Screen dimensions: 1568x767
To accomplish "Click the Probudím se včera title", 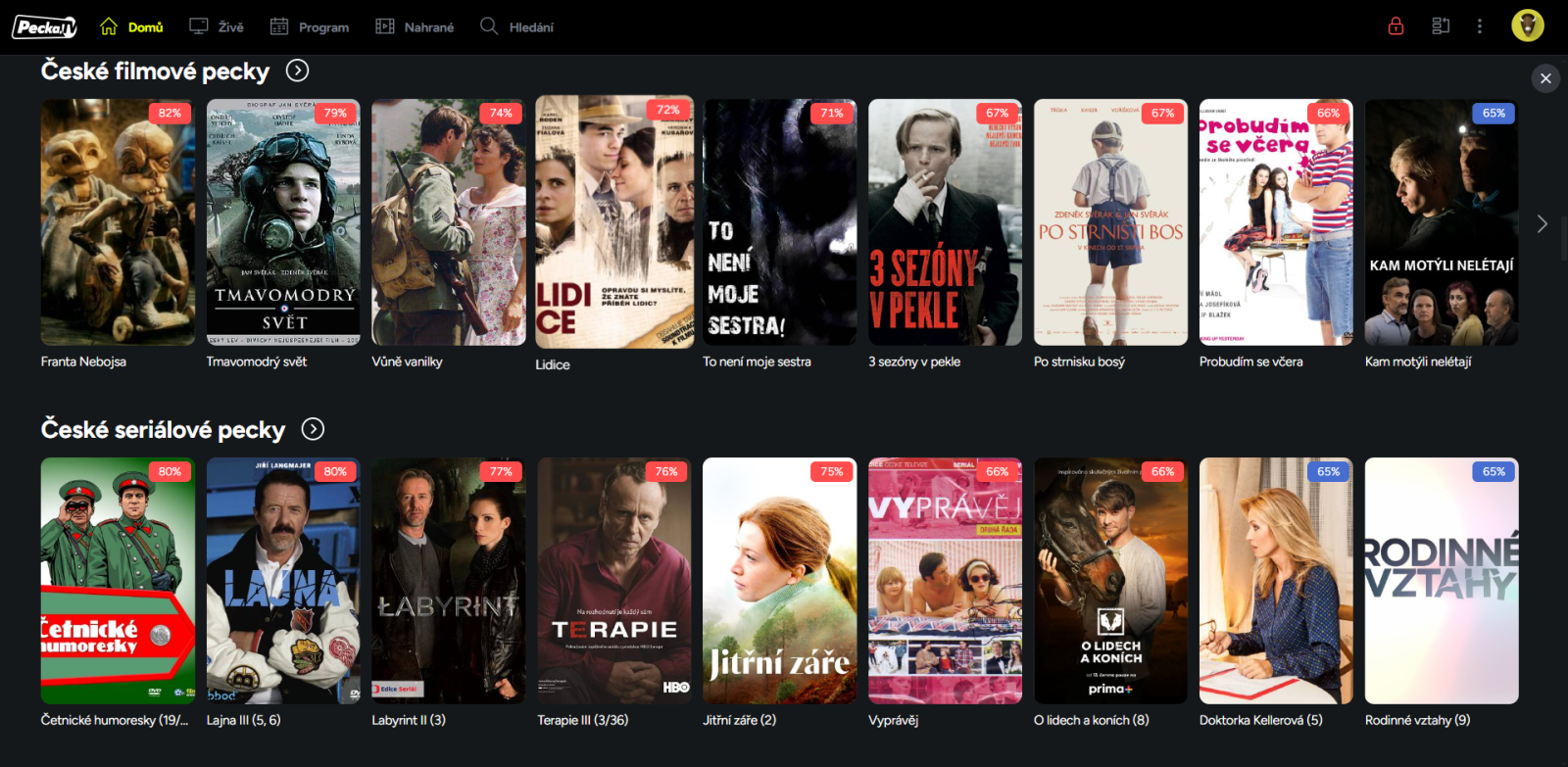I will click(x=1251, y=361).
